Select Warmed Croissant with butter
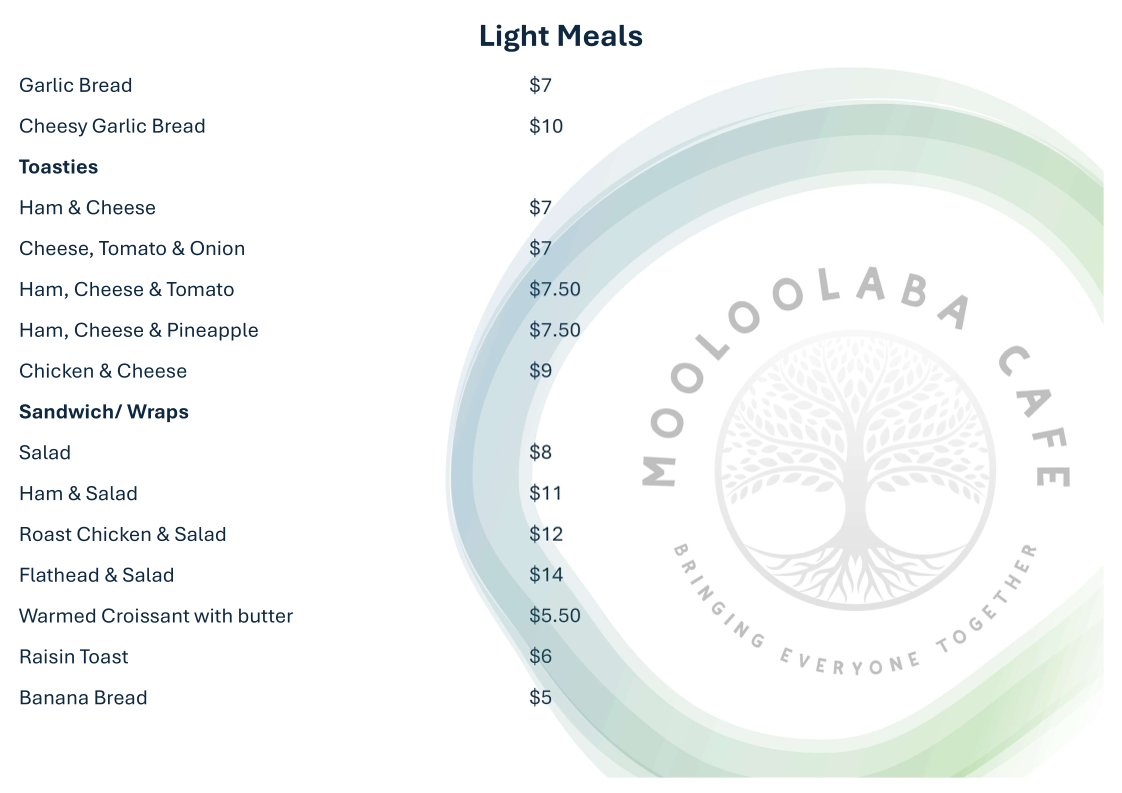1122x793 pixels. click(156, 616)
